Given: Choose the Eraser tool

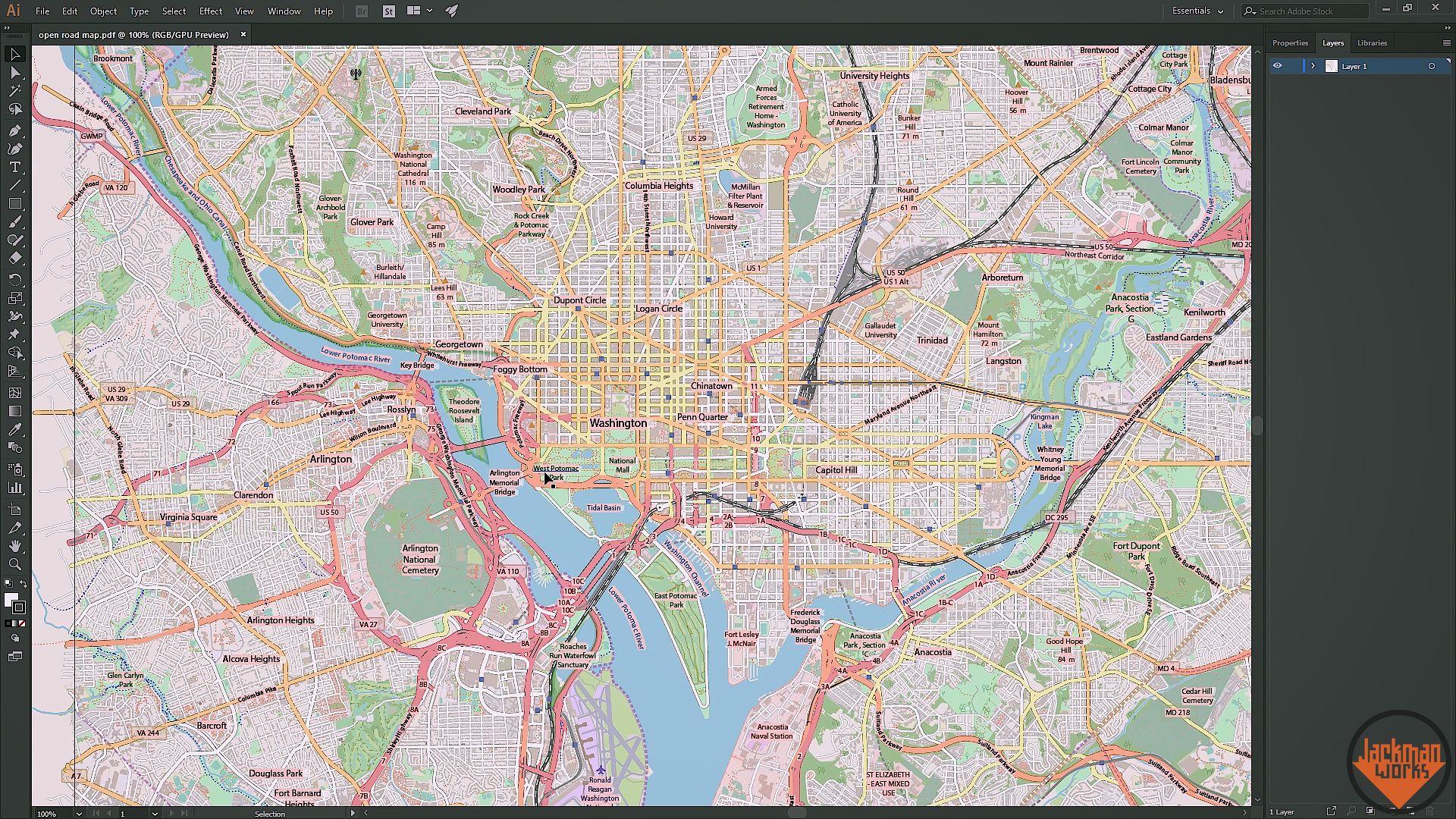Looking at the screenshot, I should pyautogui.click(x=14, y=258).
